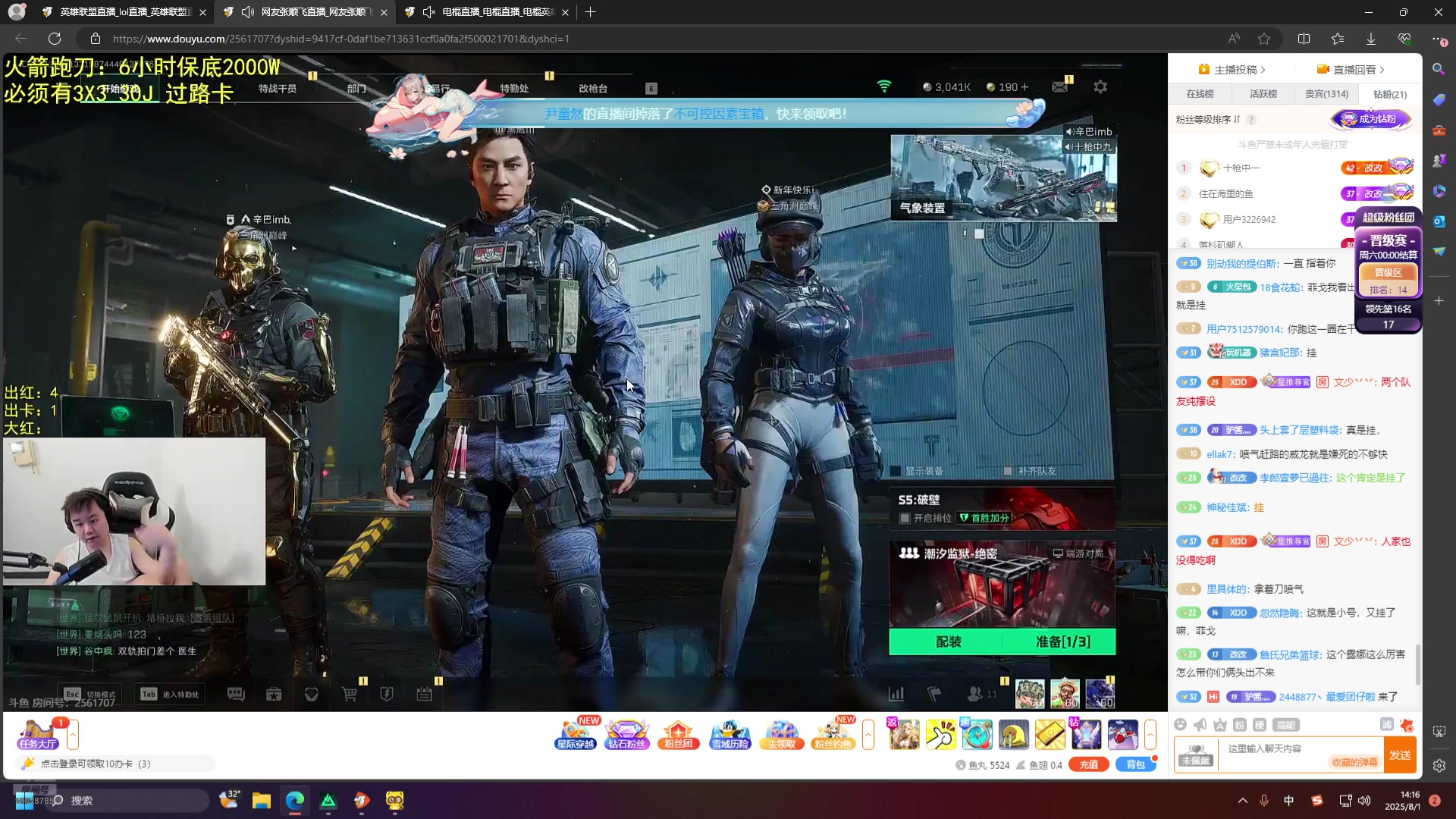
Task: Click the chat input field
Action: click(1301, 755)
